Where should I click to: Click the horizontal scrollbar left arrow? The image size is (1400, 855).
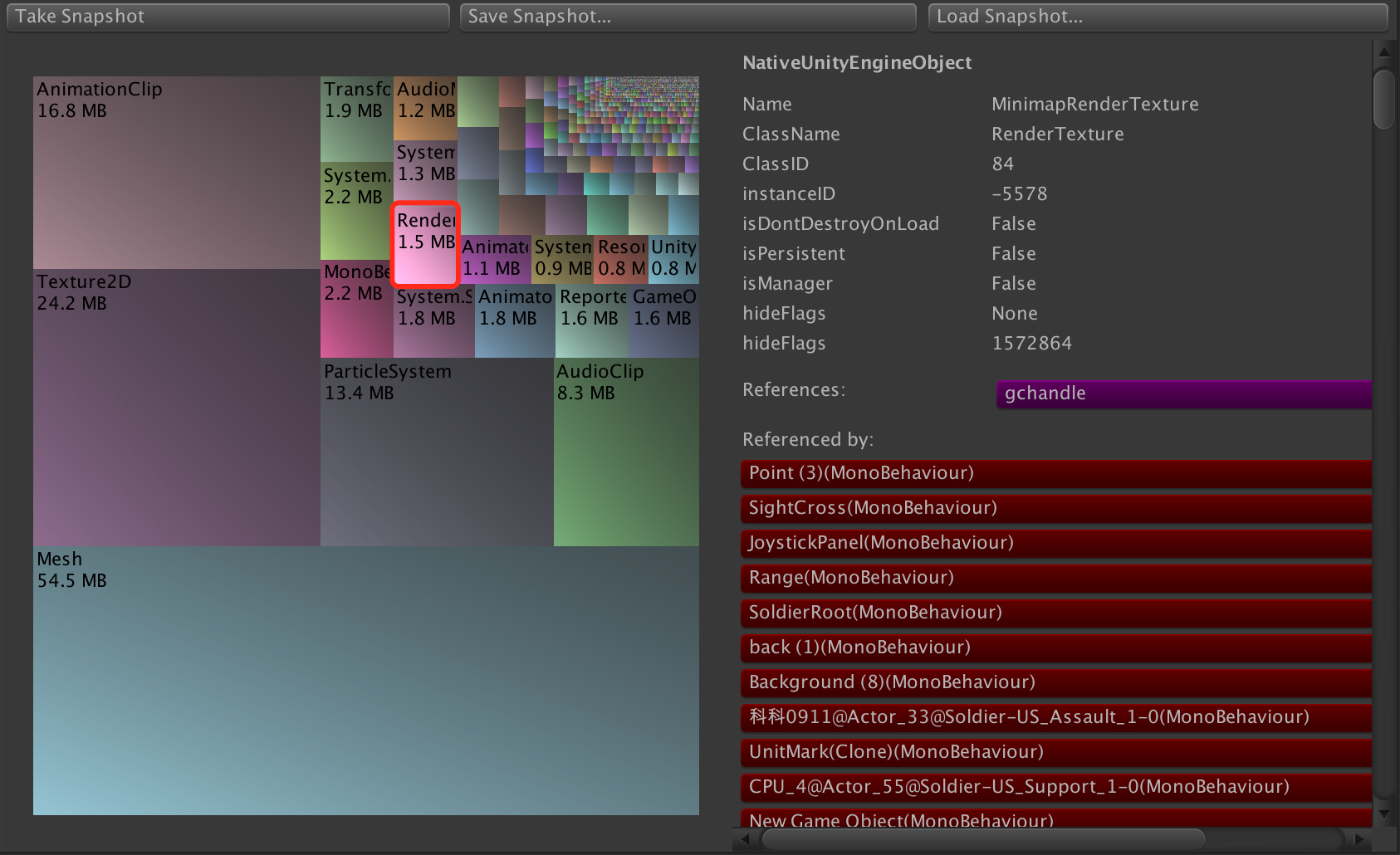[745, 839]
